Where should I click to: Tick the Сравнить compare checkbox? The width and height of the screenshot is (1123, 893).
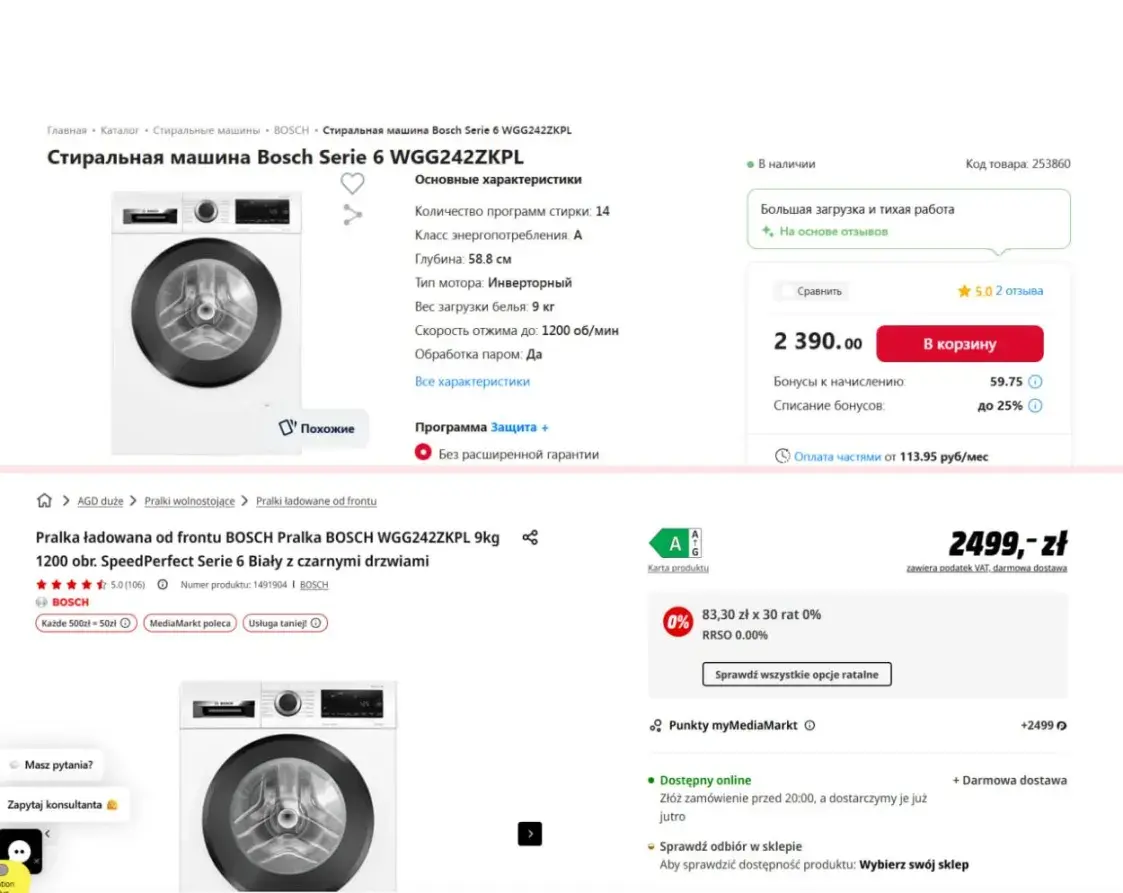(x=787, y=291)
